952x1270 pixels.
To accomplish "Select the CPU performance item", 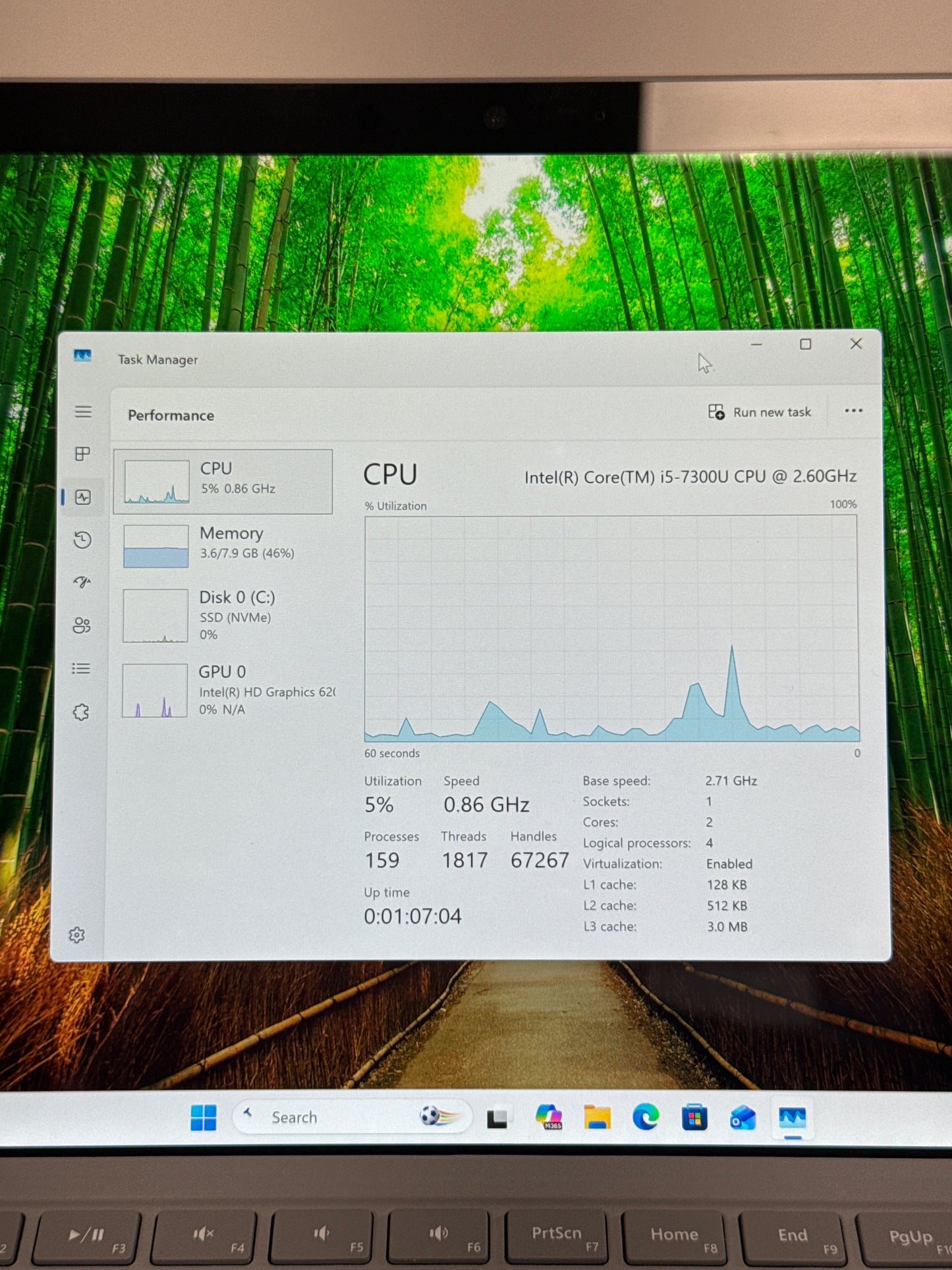I will [x=223, y=482].
